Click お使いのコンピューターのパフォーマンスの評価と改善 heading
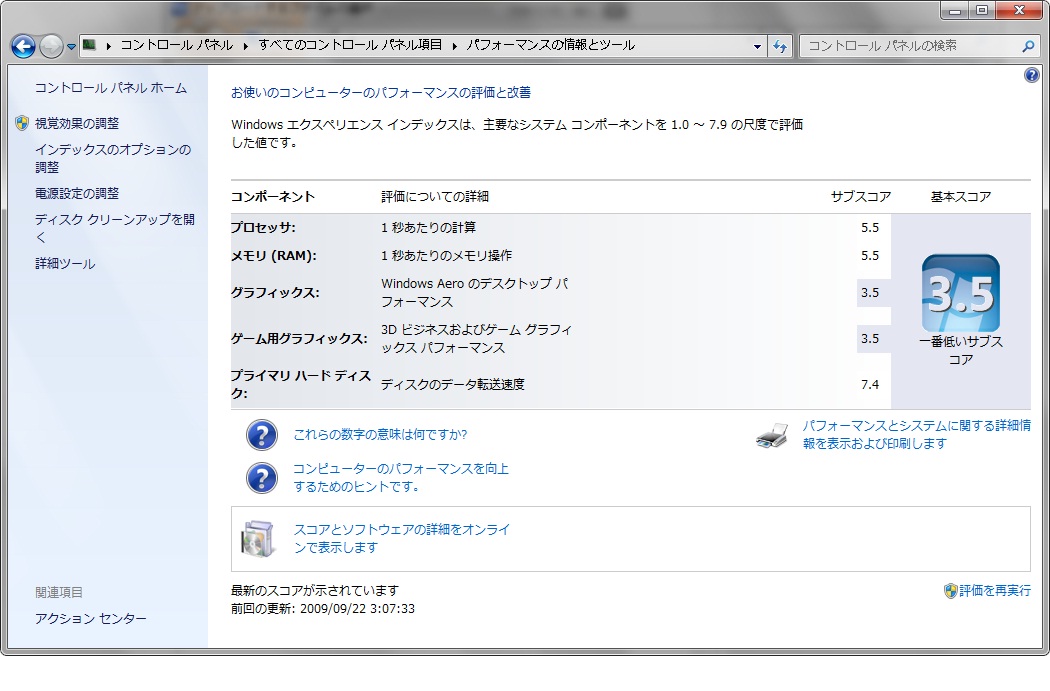 [x=381, y=93]
